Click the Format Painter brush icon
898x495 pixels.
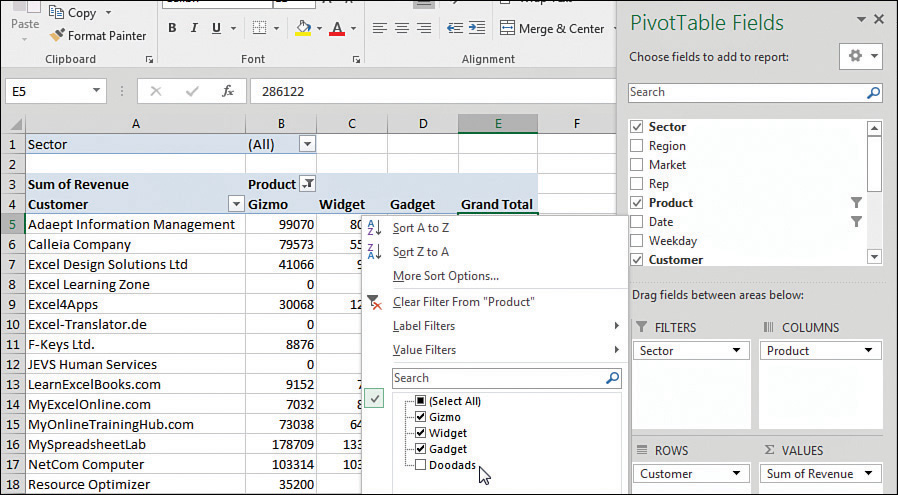(x=57, y=36)
